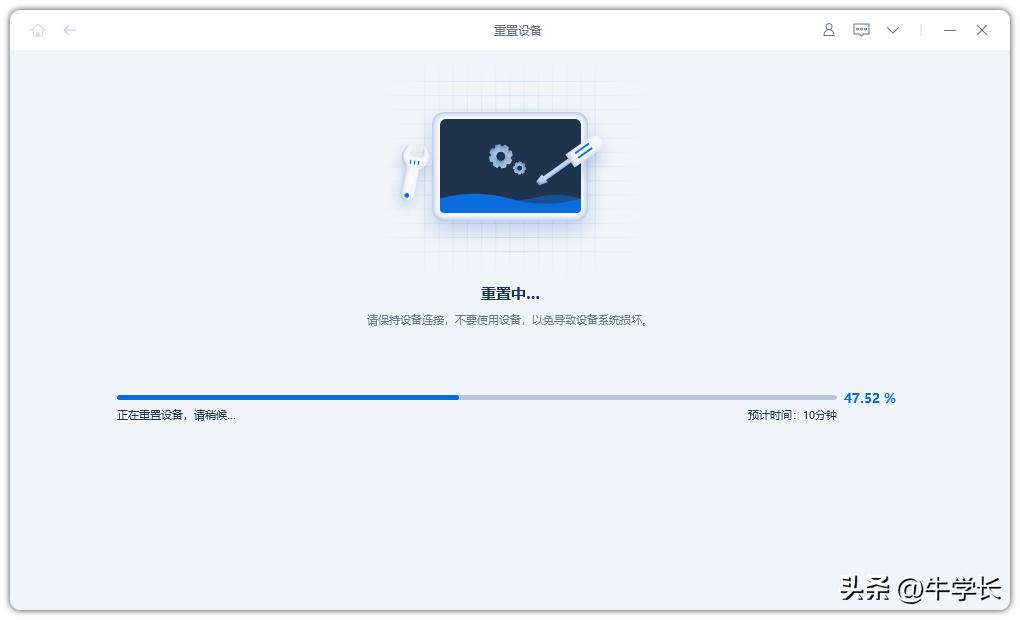Open the user account icon
Image resolution: width=1020 pixels, height=620 pixels.
[x=828, y=30]
